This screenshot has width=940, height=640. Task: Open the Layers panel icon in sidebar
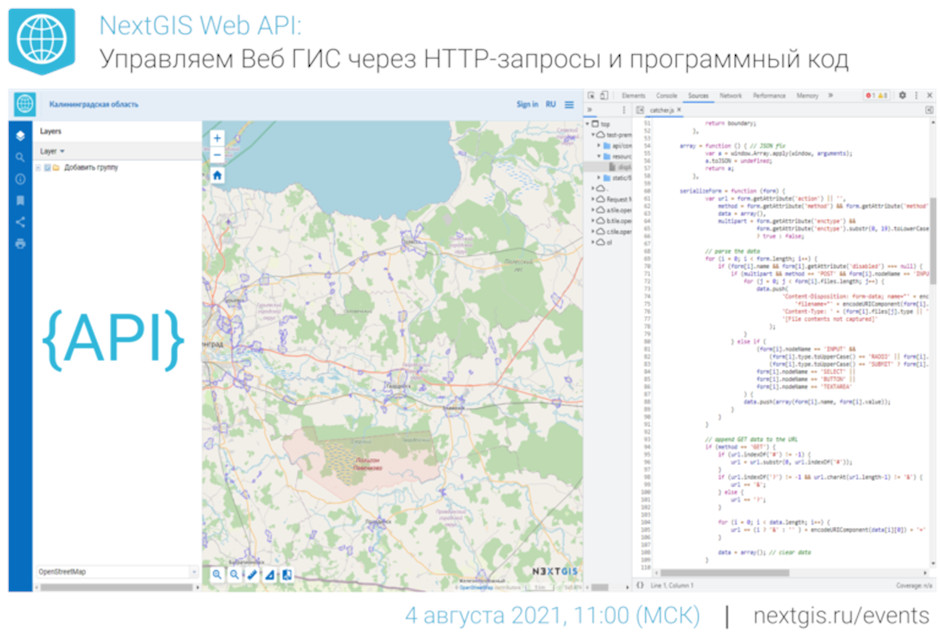20,135
